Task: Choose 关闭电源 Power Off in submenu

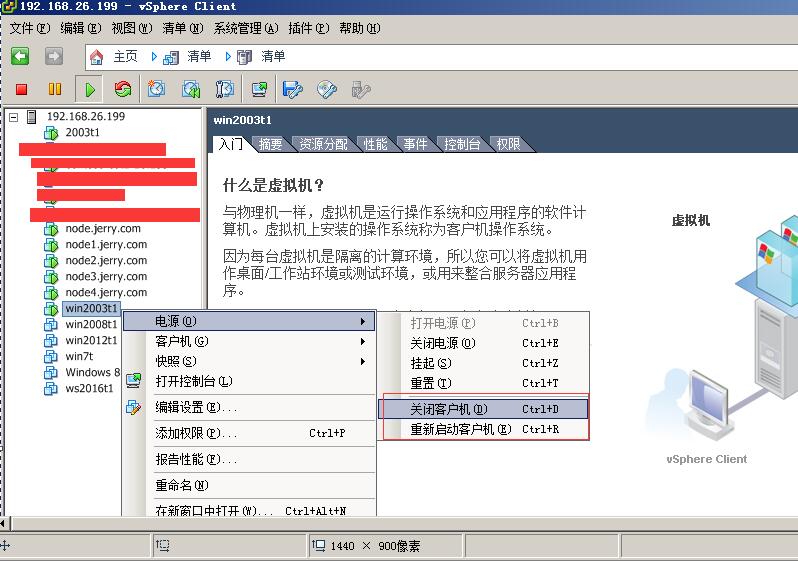Action: click(483, 343)
